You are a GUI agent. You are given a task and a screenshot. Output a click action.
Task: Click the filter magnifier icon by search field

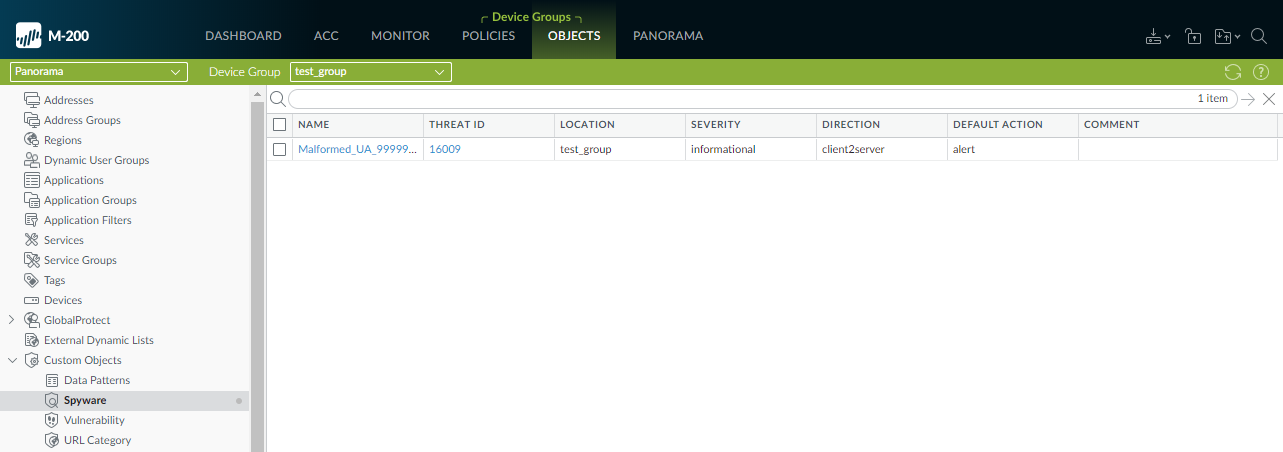278,99
